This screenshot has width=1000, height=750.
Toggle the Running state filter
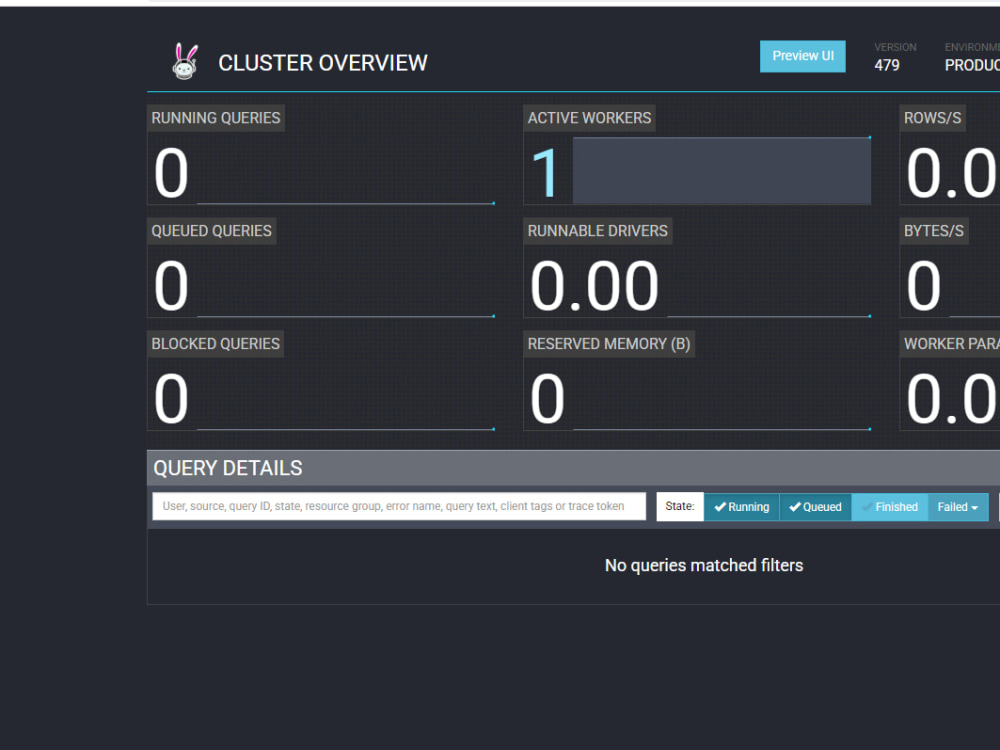pyautogui.click(x=741, y=507)
